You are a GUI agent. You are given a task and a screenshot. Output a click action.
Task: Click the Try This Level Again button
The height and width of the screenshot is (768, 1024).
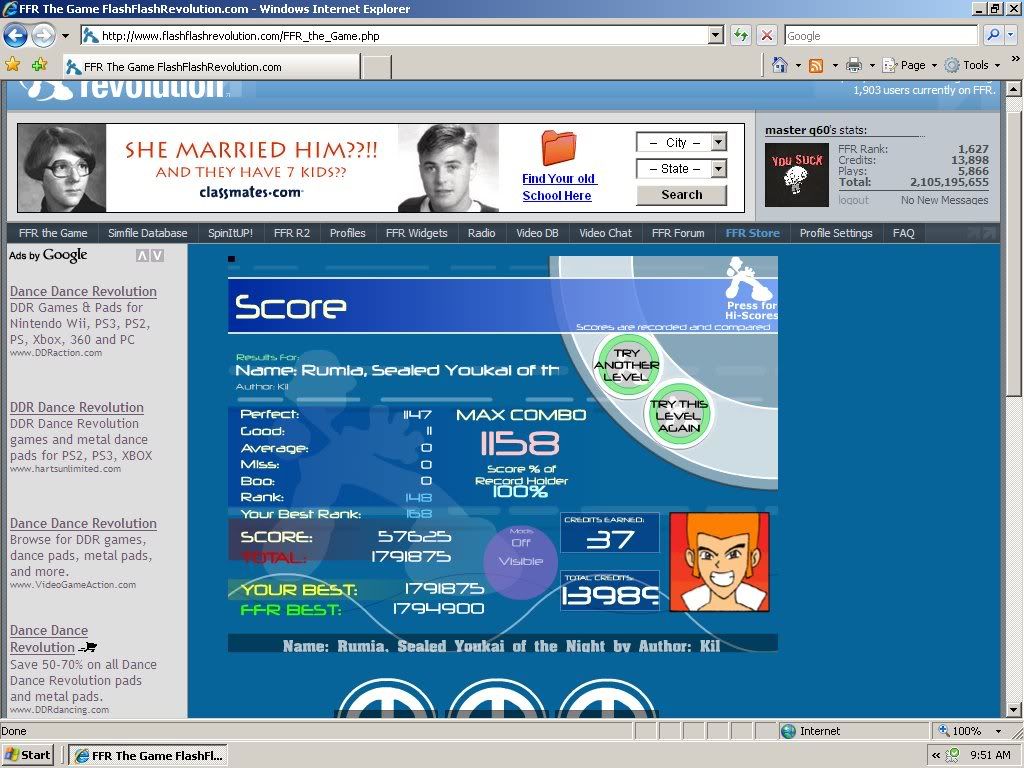679,415
